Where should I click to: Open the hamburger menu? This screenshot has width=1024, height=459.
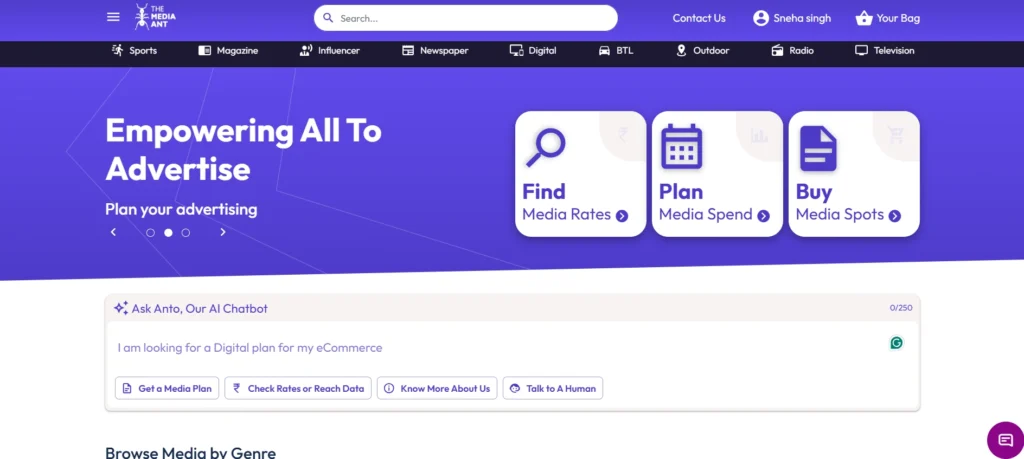click(x=114, y=17)
